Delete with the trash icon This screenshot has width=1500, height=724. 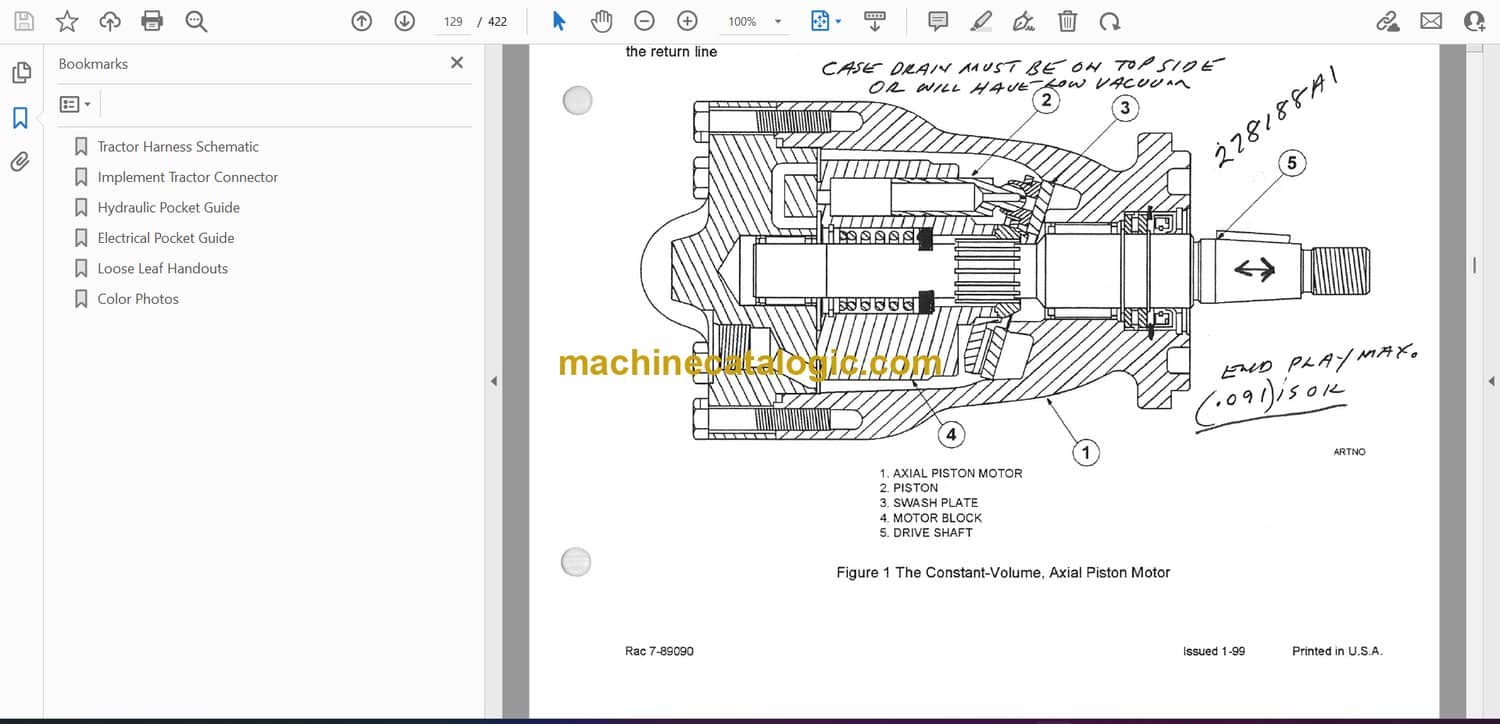tap(1067, 21)
